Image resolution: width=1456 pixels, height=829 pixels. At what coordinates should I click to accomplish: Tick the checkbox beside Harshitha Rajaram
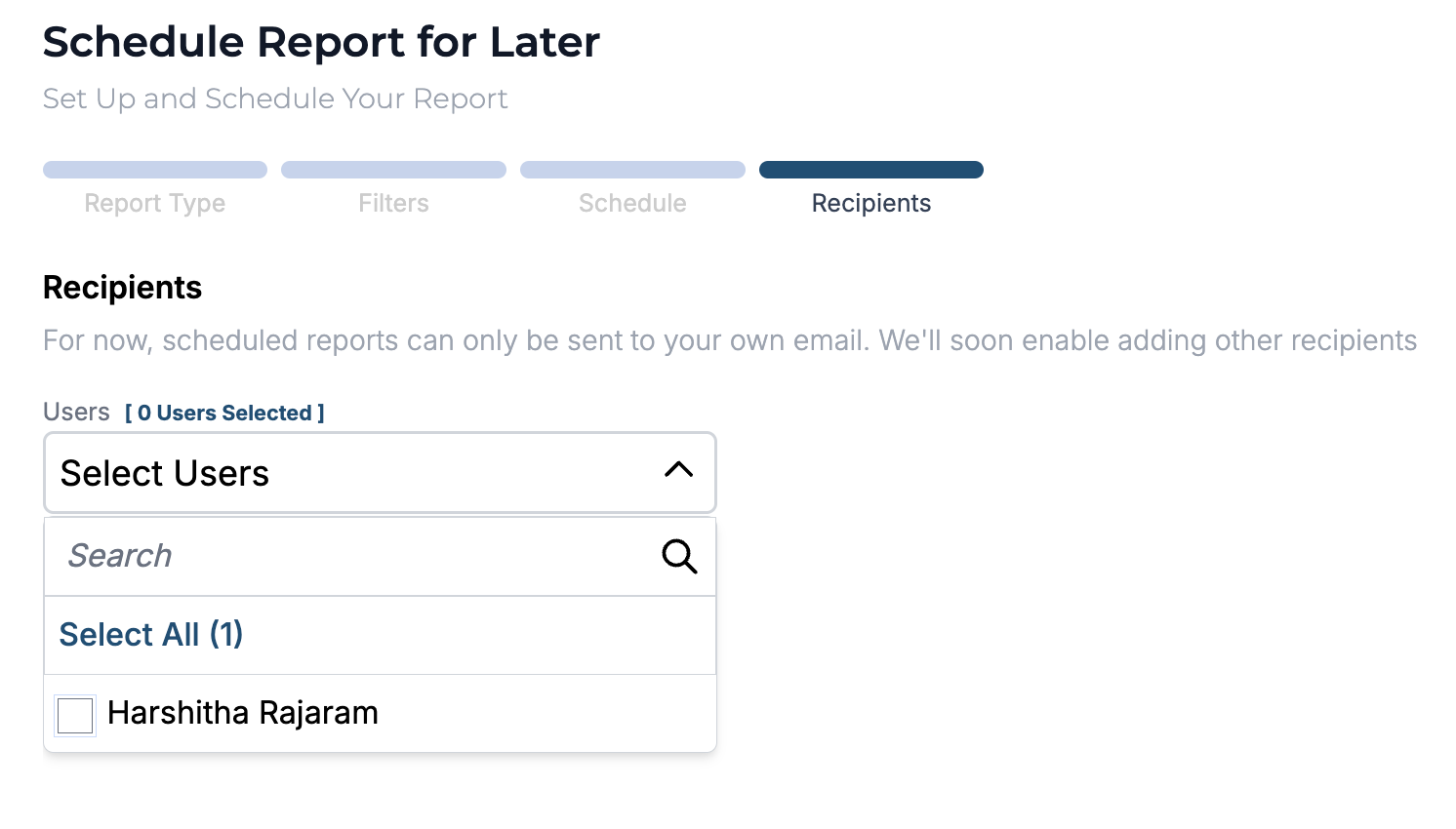point(75,715)
